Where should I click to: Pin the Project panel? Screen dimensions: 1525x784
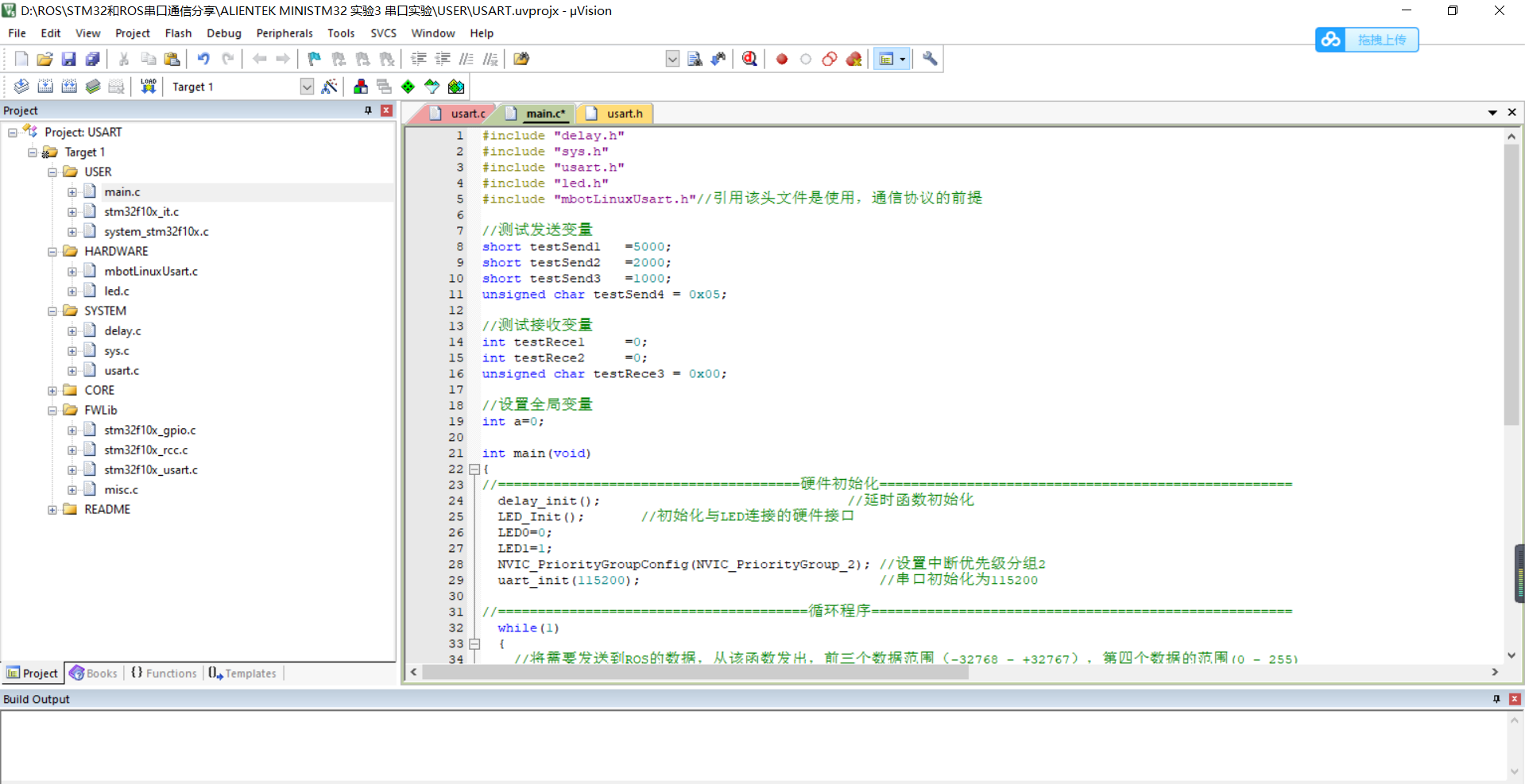click(x=367, y=110)
